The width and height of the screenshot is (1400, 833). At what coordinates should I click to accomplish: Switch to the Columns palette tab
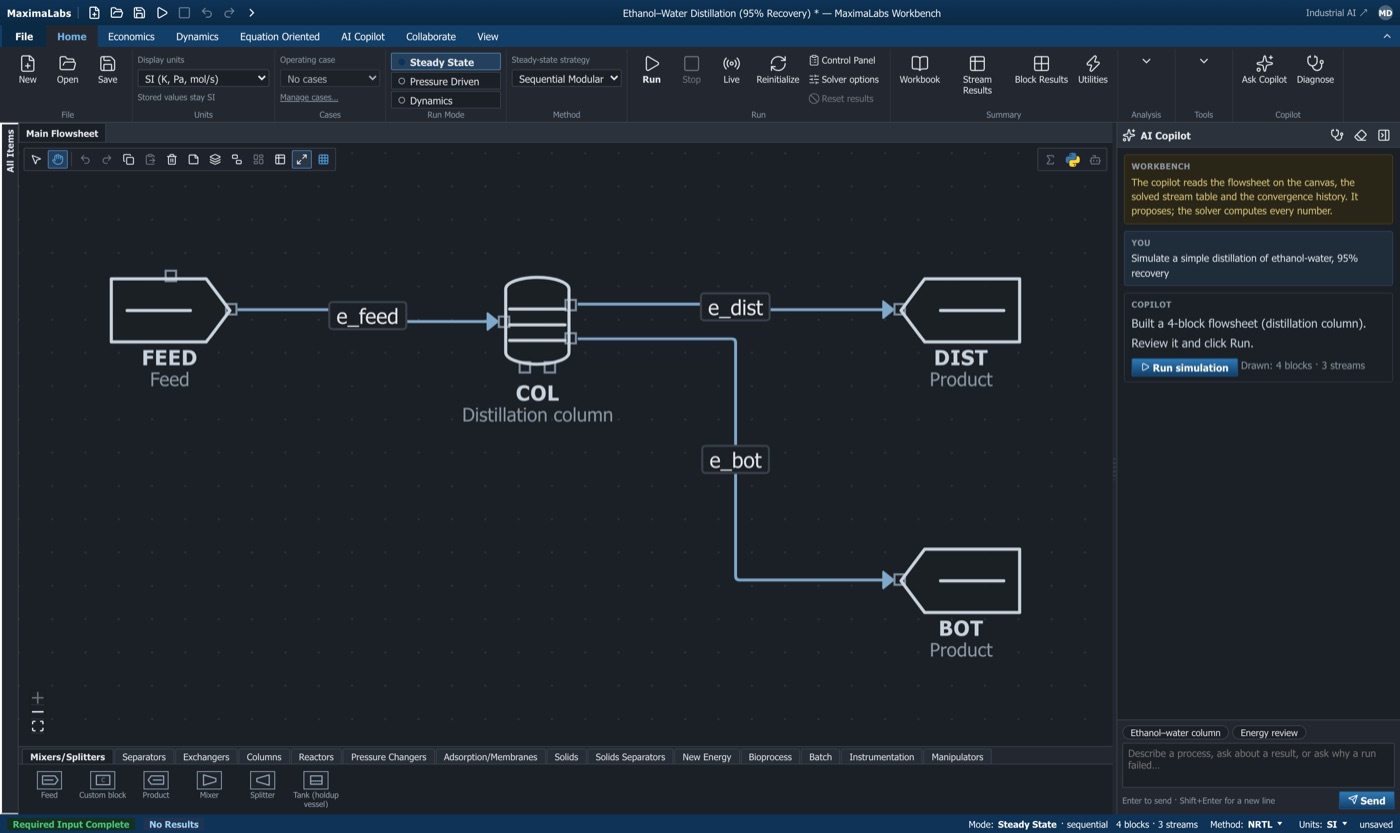click(x=264, y=757)
